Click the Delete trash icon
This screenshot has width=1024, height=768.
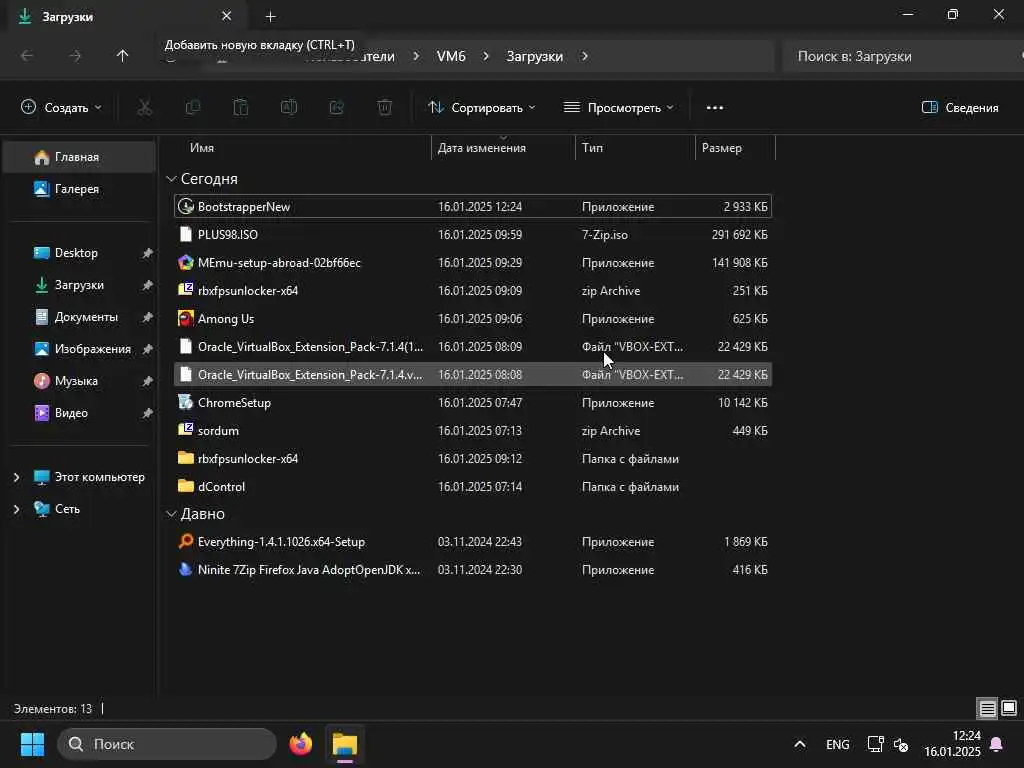pos(385,107)
